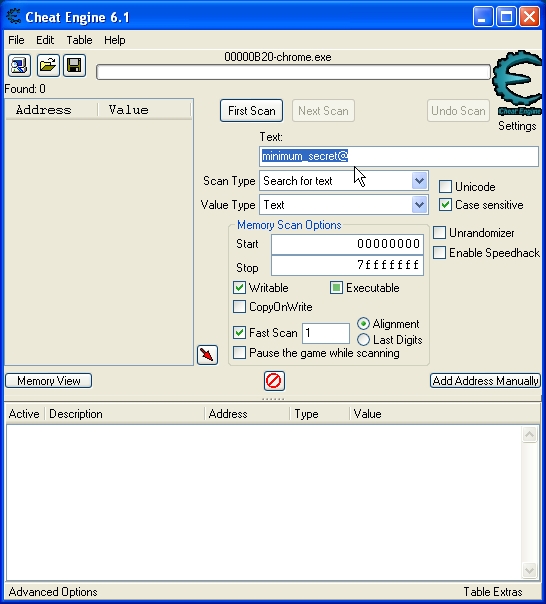This screenshot has height=604, width=546.
Task: Click Cheat Engine title bar gear icon
Action: point(14,17)
